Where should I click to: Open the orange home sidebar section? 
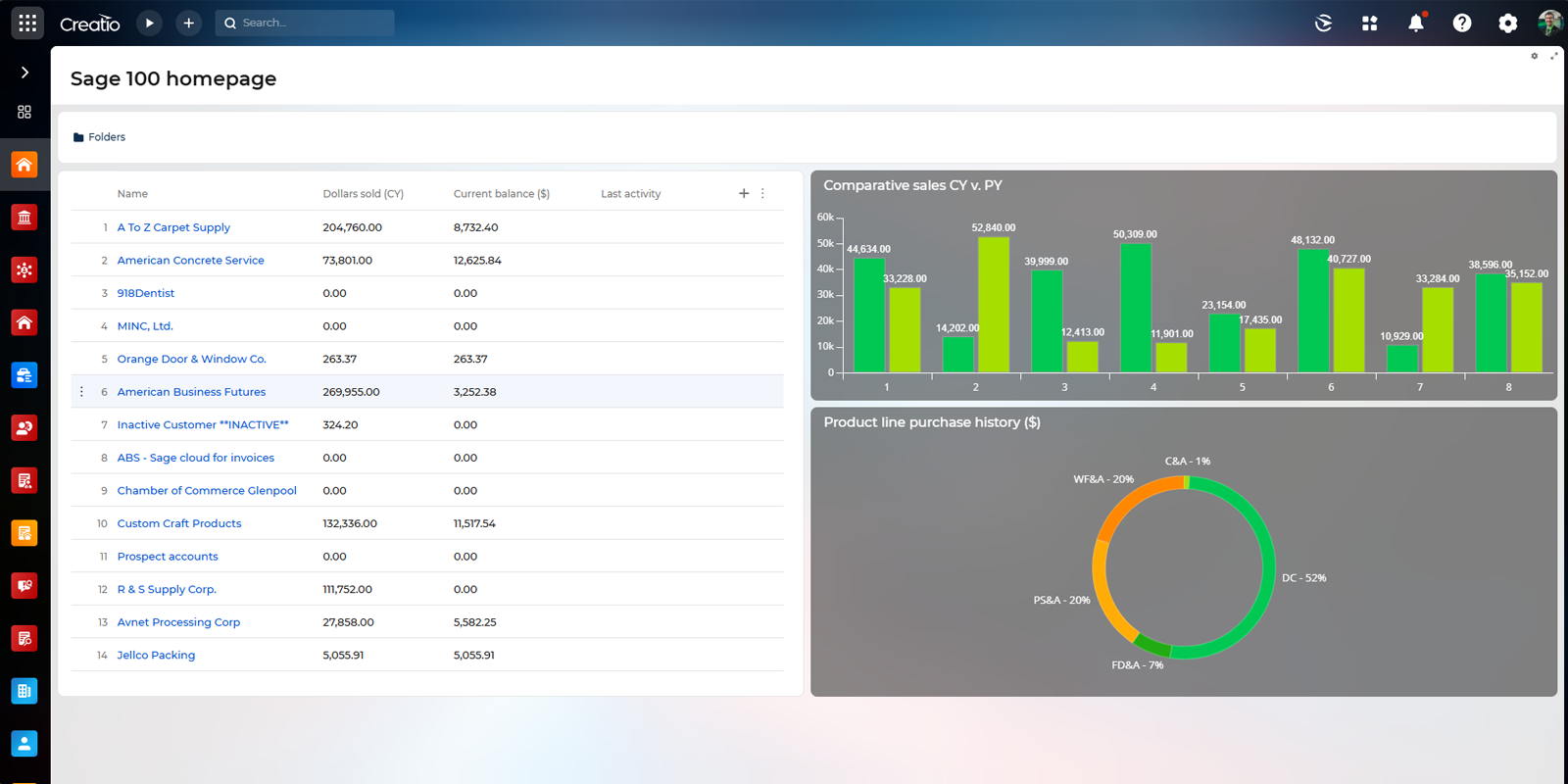24,165
